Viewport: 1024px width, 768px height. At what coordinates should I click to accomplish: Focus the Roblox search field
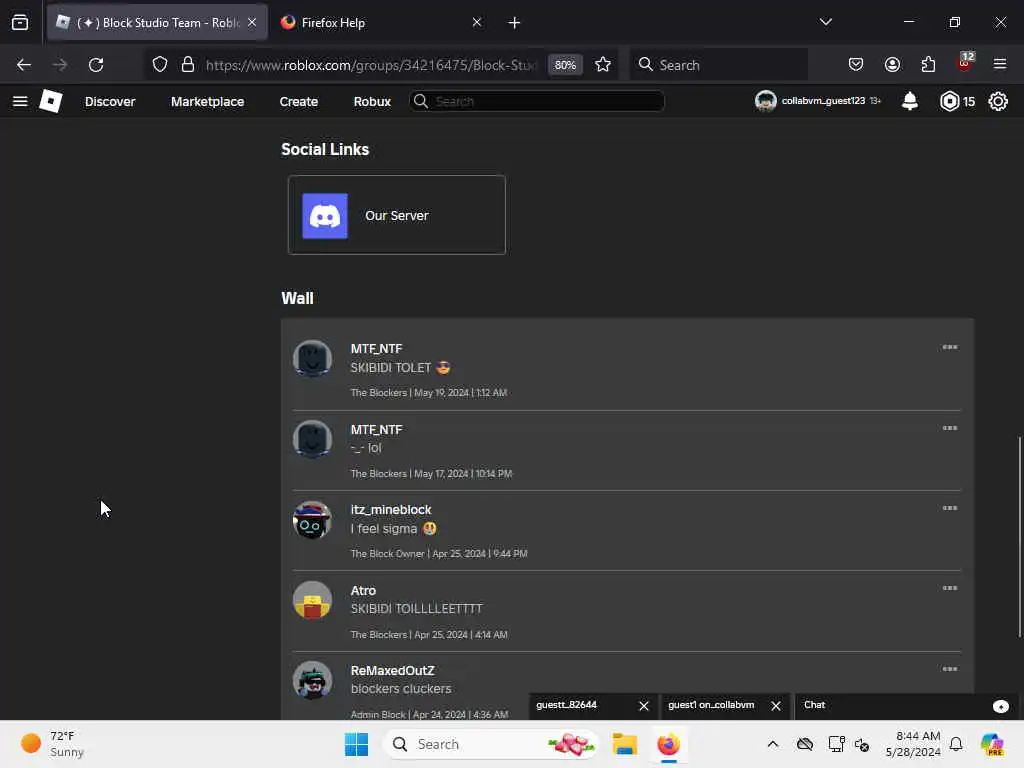(537, 101)
